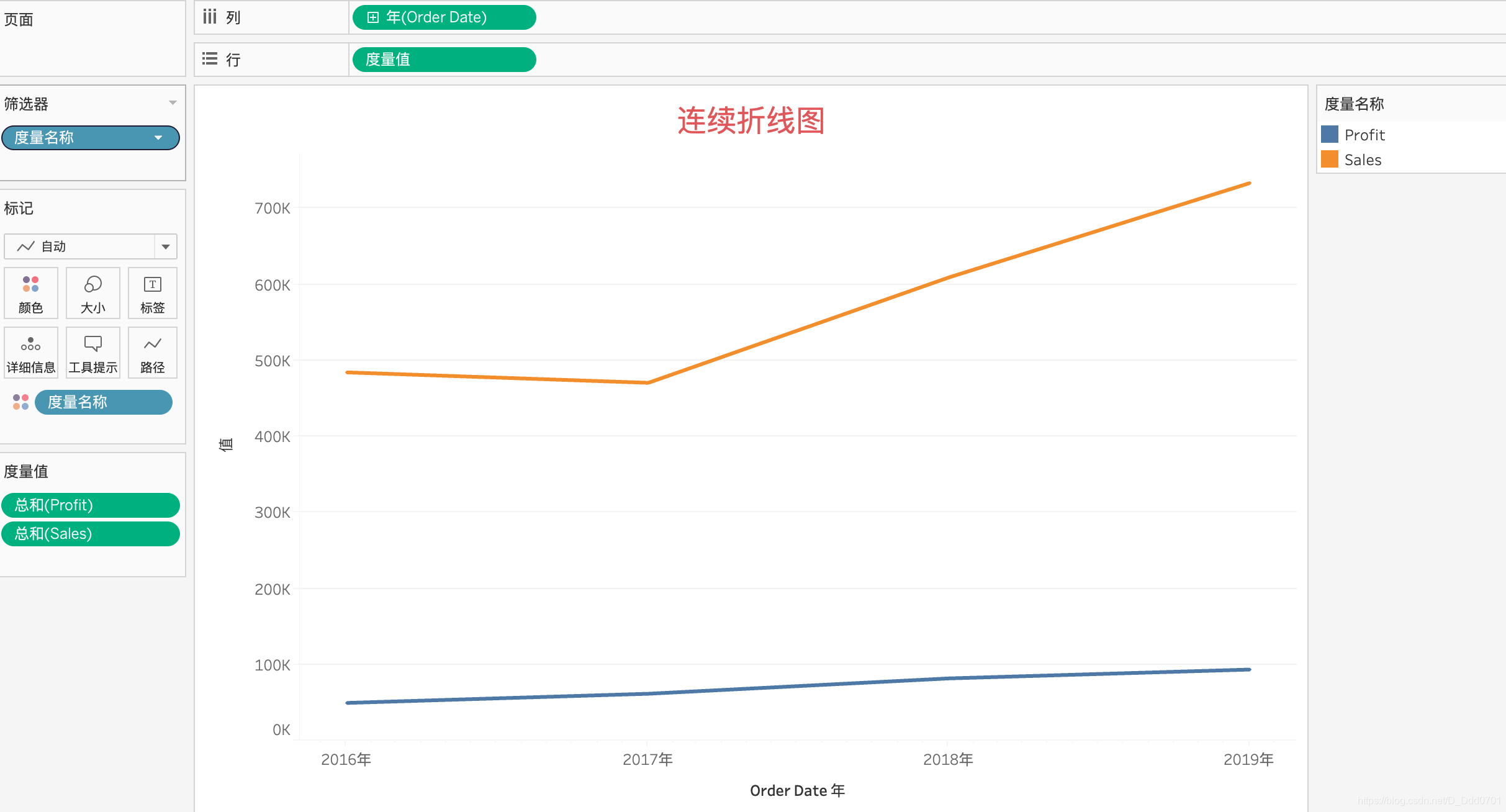Open the 筛选器 shelf dropdown arrow
1506x812 pixels.
point(173,103)
